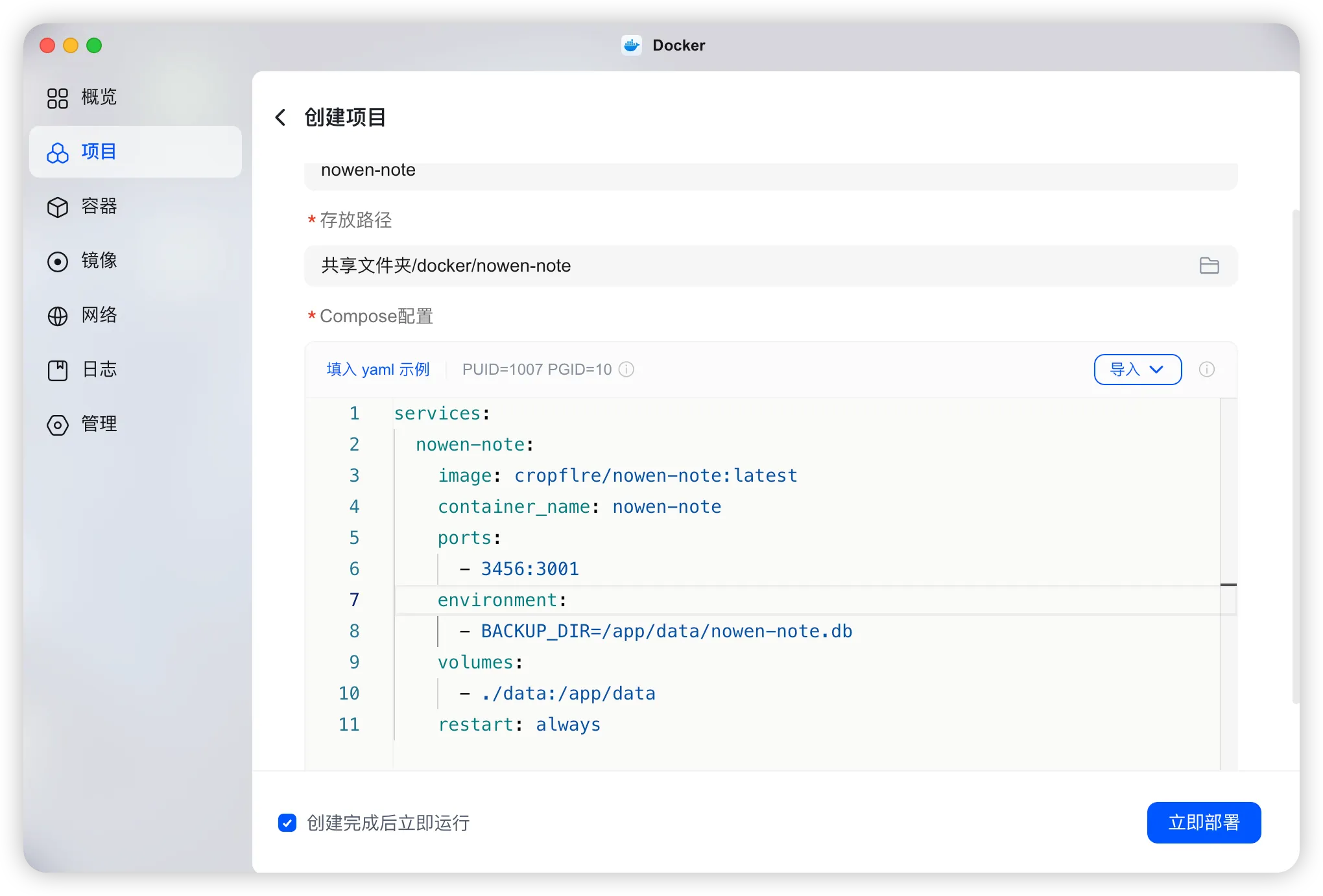Go back with the left arrow
The width and height of the screenshot is (1323, 896).
point(280,117)
